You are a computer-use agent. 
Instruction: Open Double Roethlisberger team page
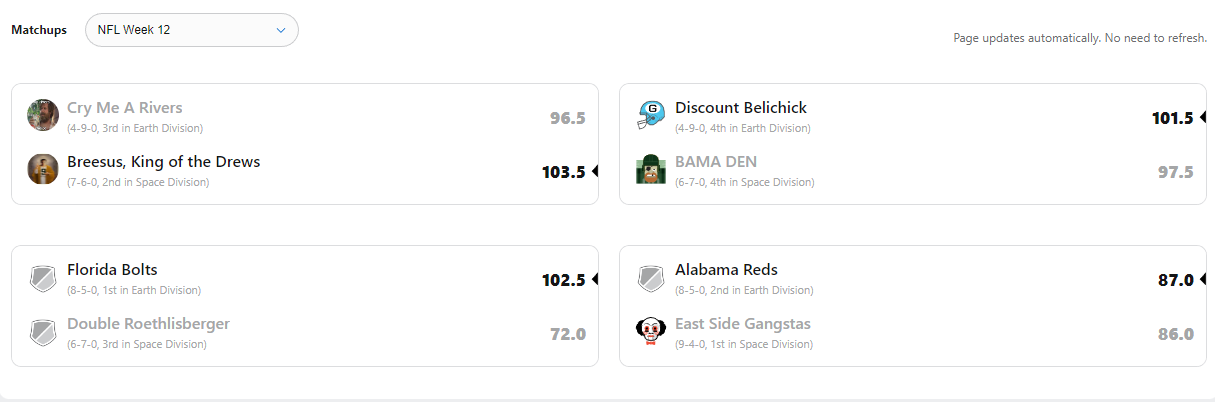(148, 324)
